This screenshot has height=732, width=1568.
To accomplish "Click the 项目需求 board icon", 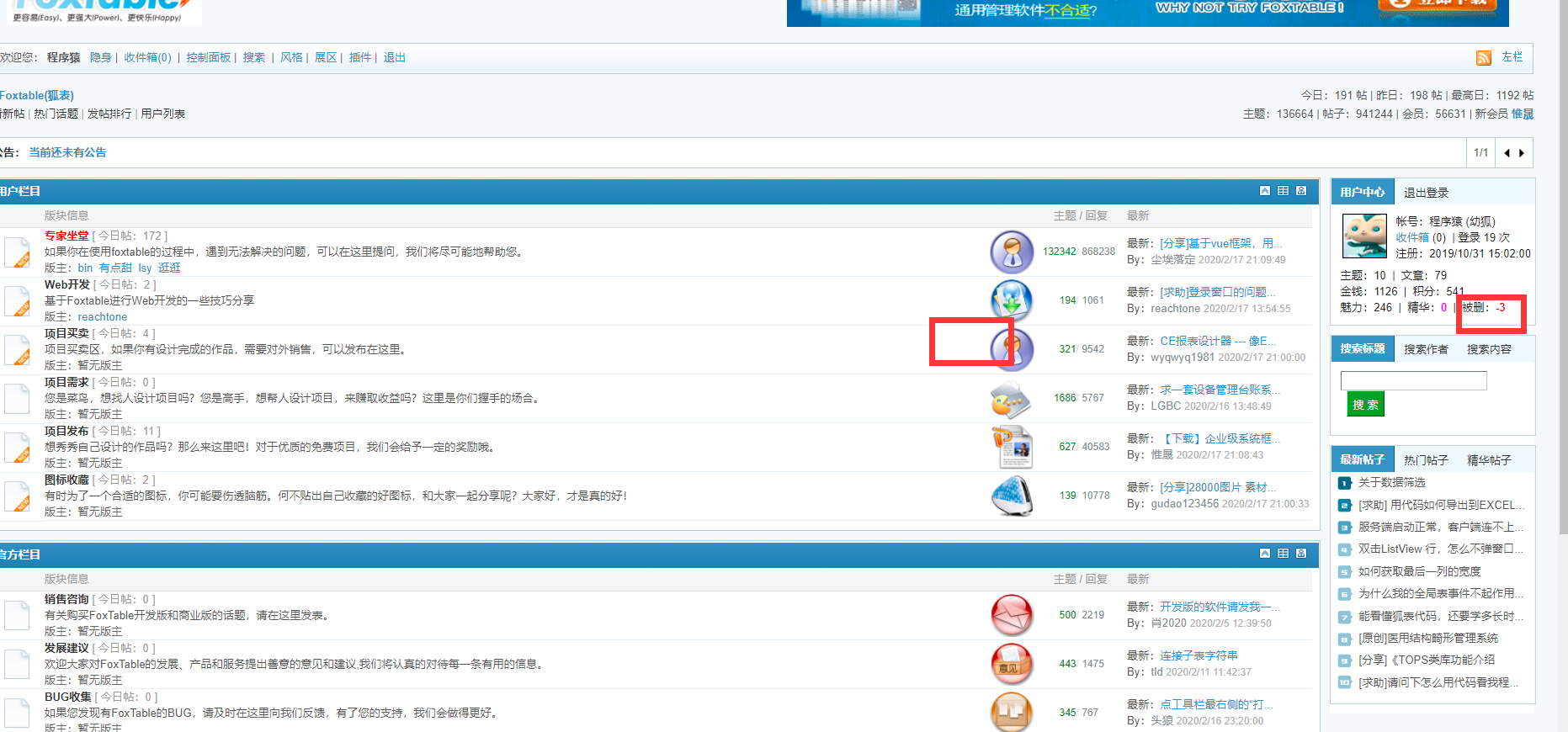I will [x=1012, y=399].
